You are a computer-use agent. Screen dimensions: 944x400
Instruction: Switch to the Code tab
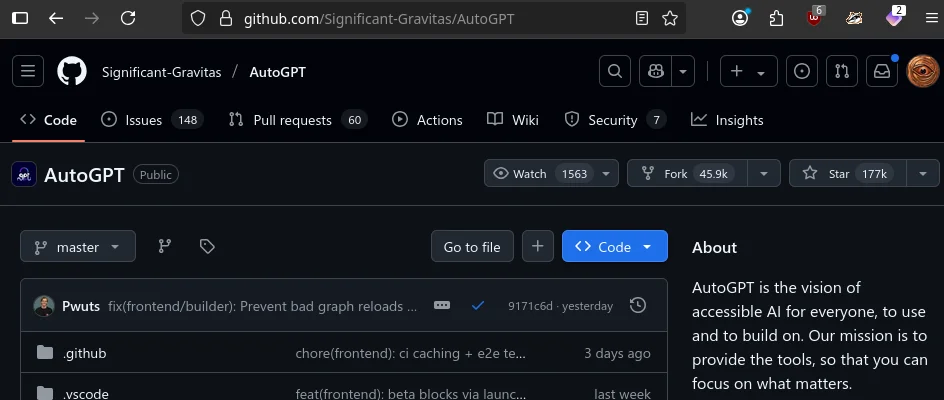coord(48,120)
